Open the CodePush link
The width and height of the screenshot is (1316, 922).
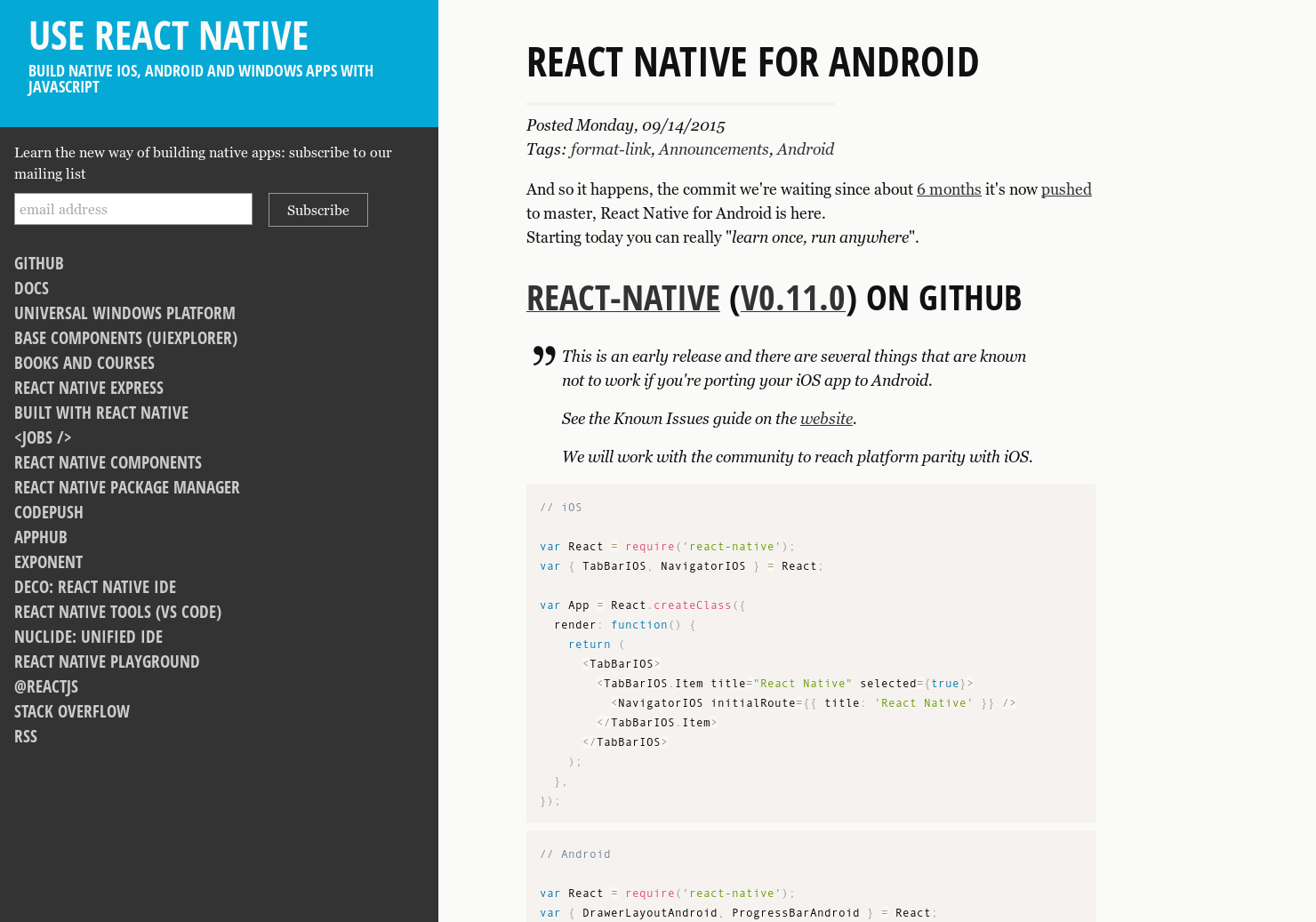pyautogui.click(x=49, y=512)
